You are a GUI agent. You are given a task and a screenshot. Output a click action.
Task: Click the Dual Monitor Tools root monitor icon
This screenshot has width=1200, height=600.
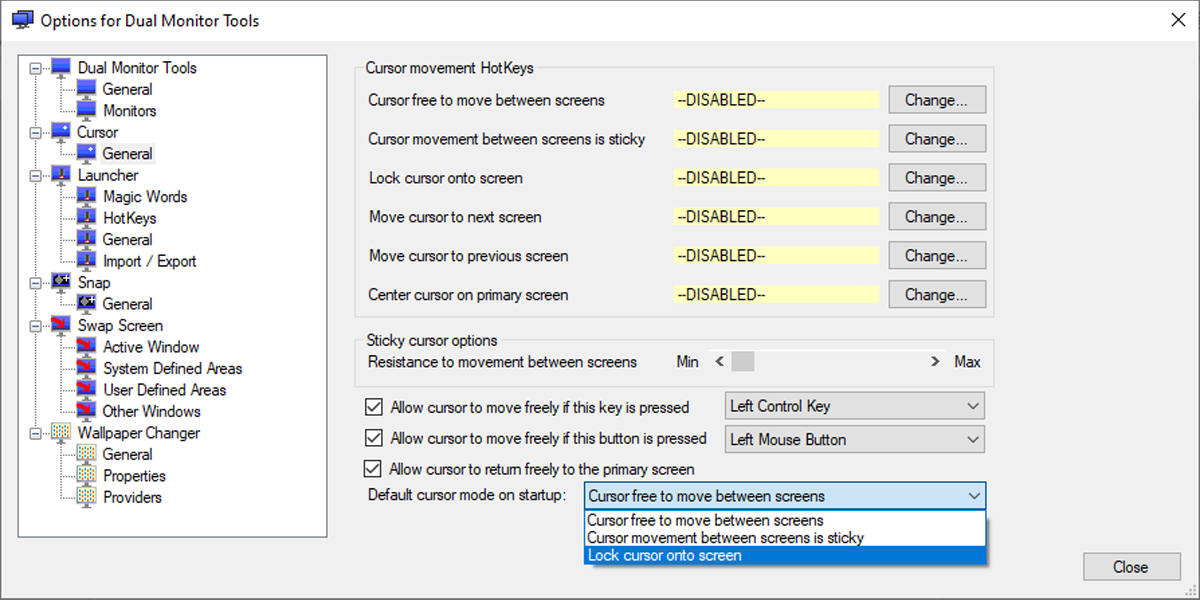(x=62, y=68)
